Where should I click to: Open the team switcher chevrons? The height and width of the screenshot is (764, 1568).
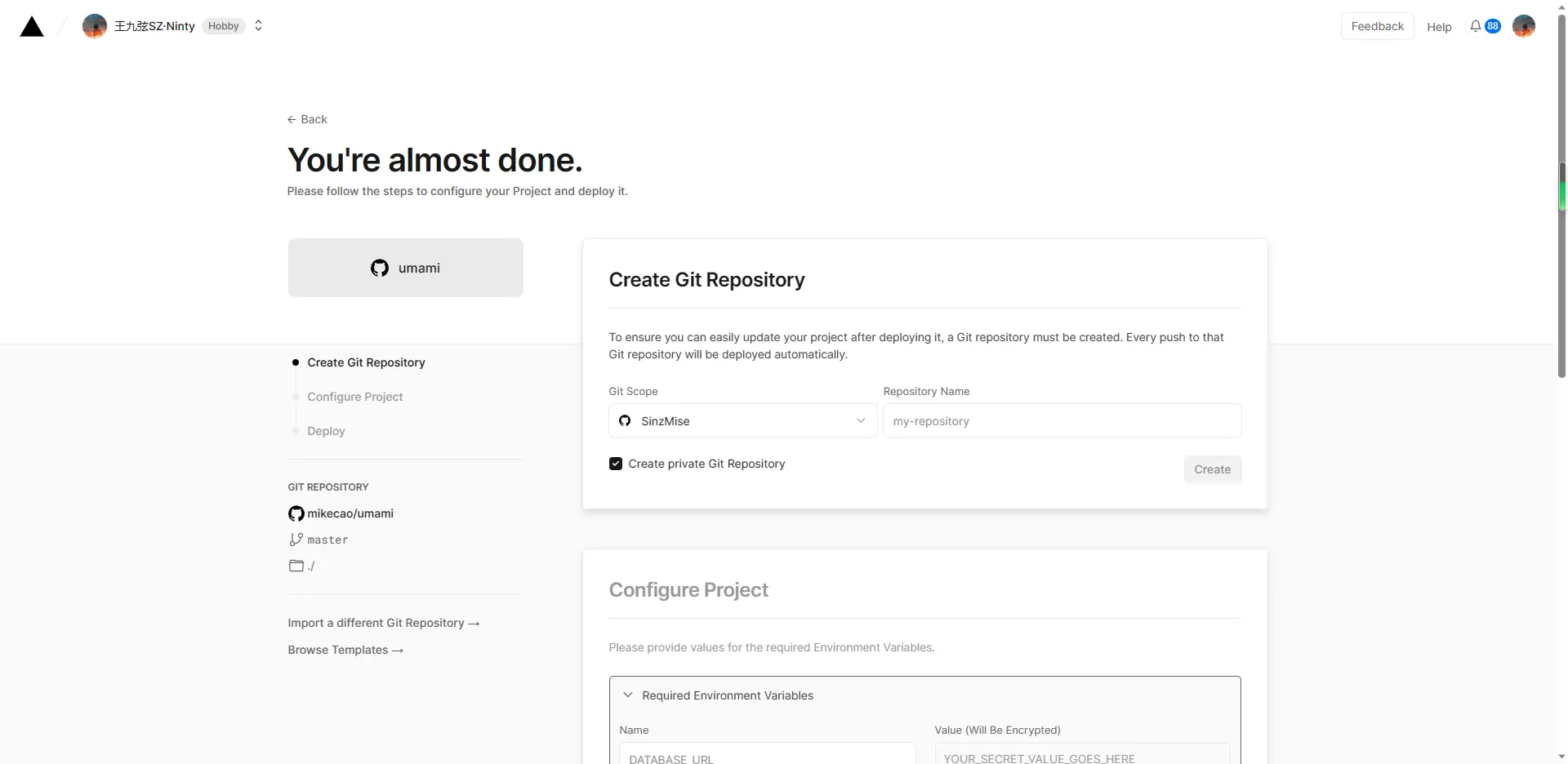[x=258, y=26]
